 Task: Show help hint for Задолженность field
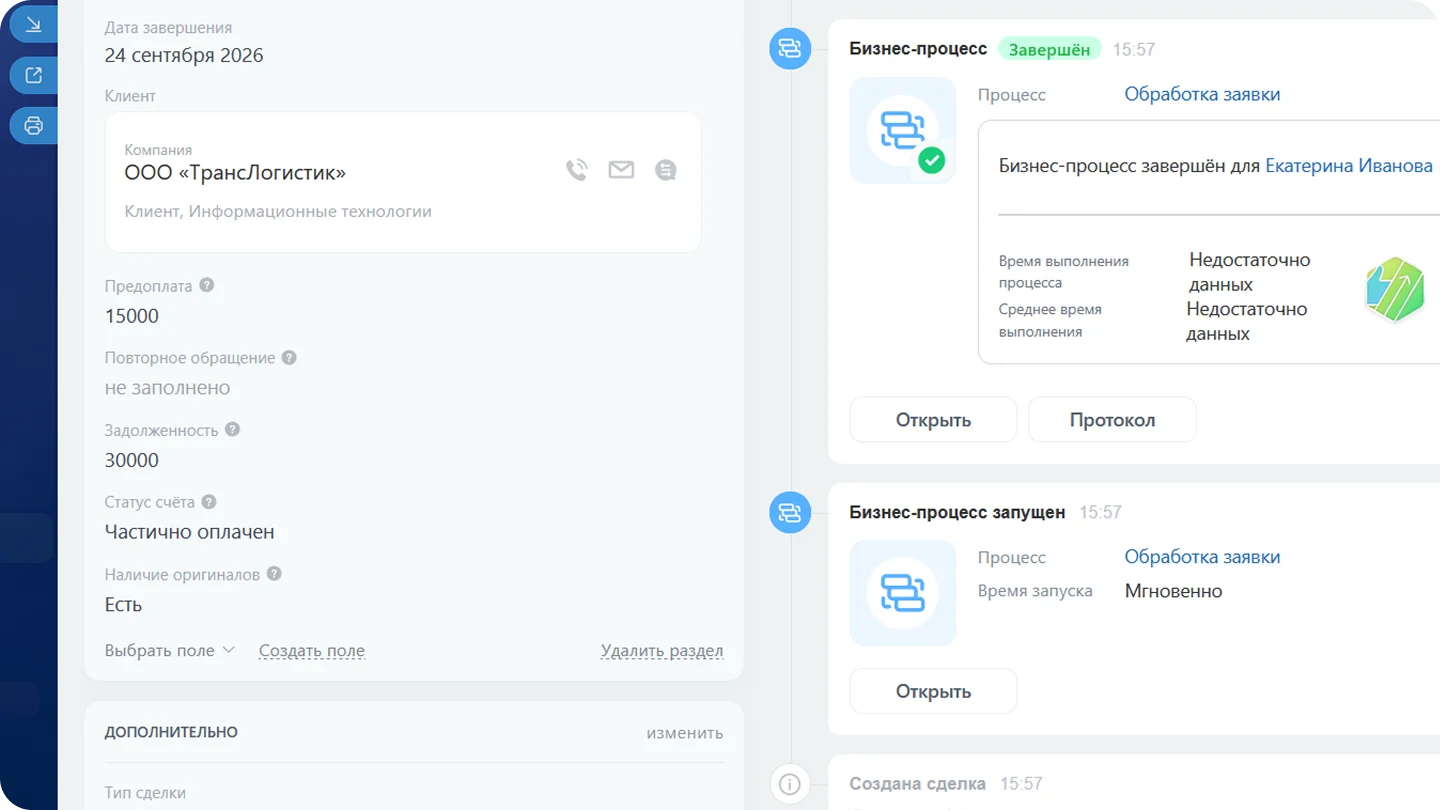(232, 430)
